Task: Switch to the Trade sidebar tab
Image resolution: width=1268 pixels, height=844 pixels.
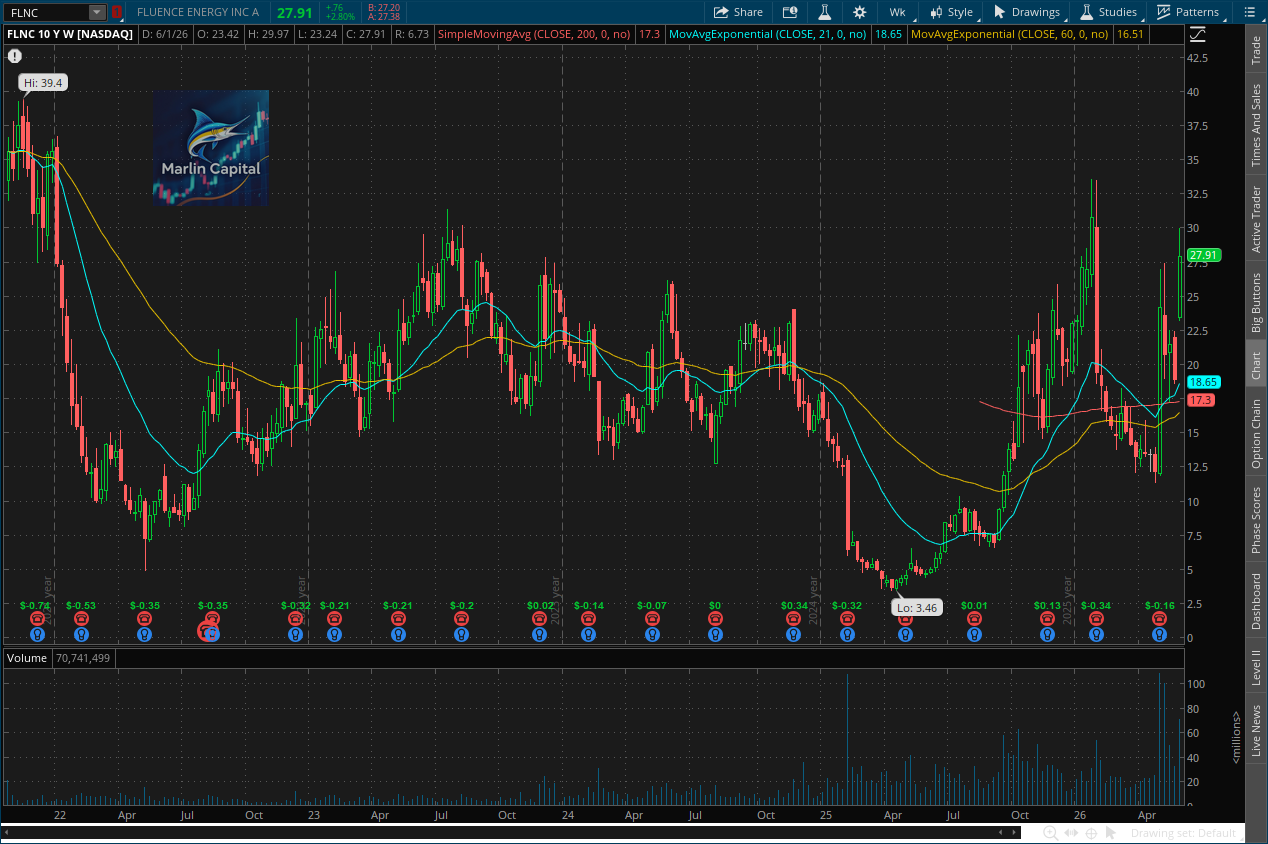Action: pos(1256,52)
